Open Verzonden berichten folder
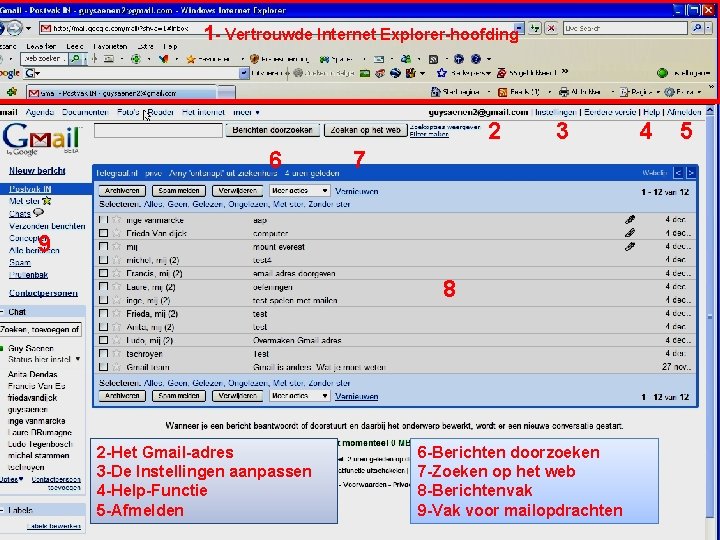The width and height of the screenshot is (720, 540). 47,226
